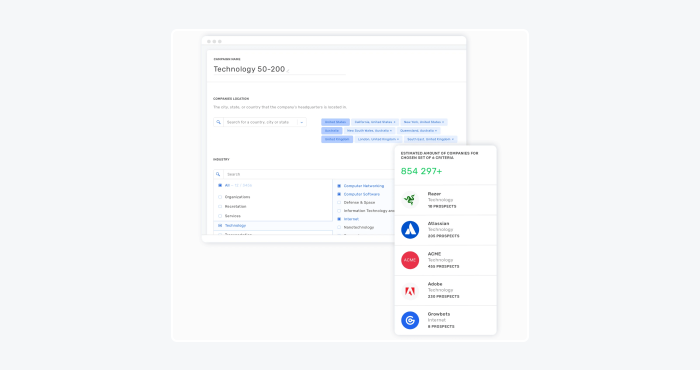Click the red ACME logo icon
Screen dimensions: 700x370
pyautogui.click(x=410, y=260)
